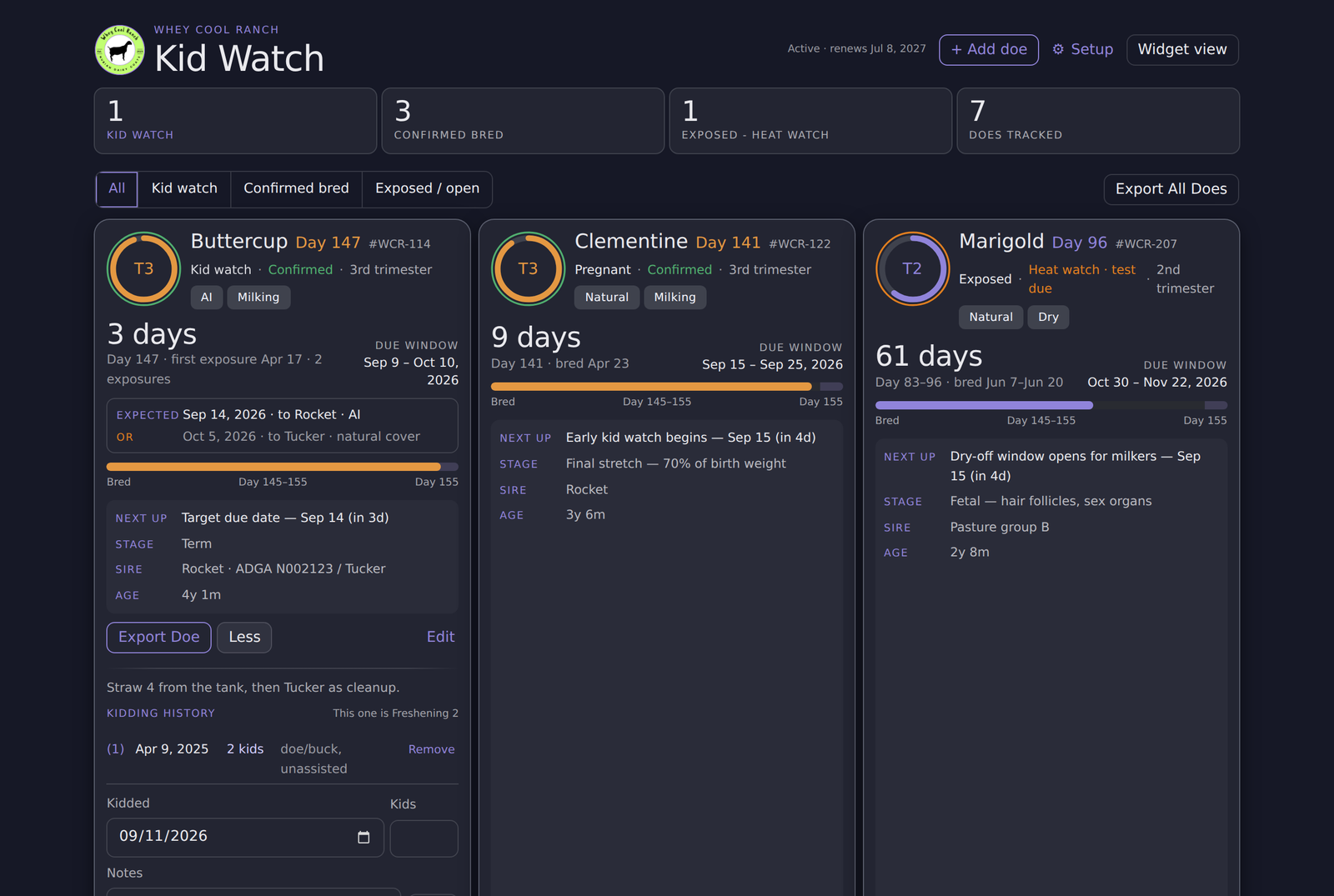Screen dimensions: 1334x896
Task: Click the Kidded date input field
Action: (x=245, y=837)
